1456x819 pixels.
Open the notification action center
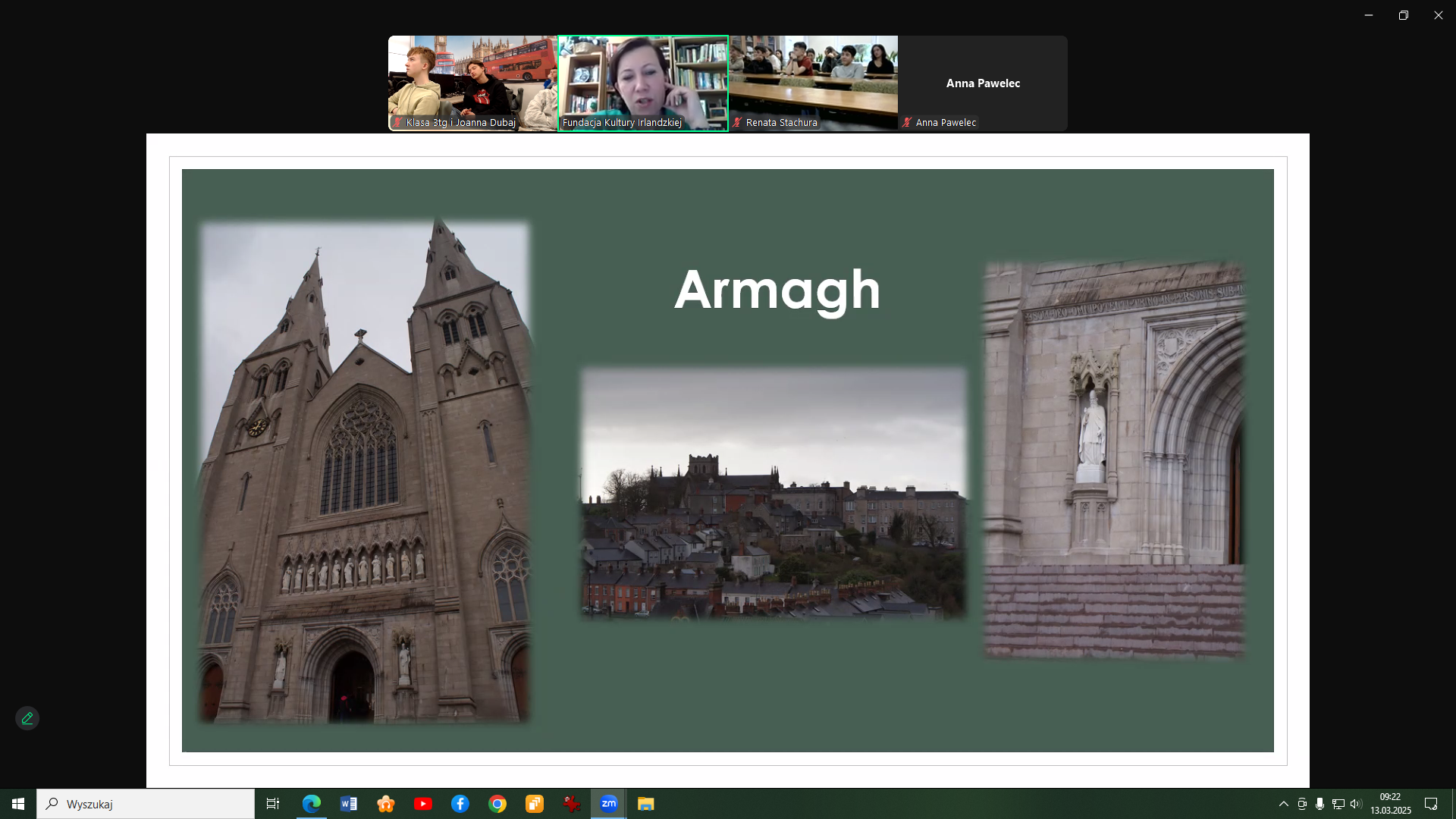point(1431,804)
